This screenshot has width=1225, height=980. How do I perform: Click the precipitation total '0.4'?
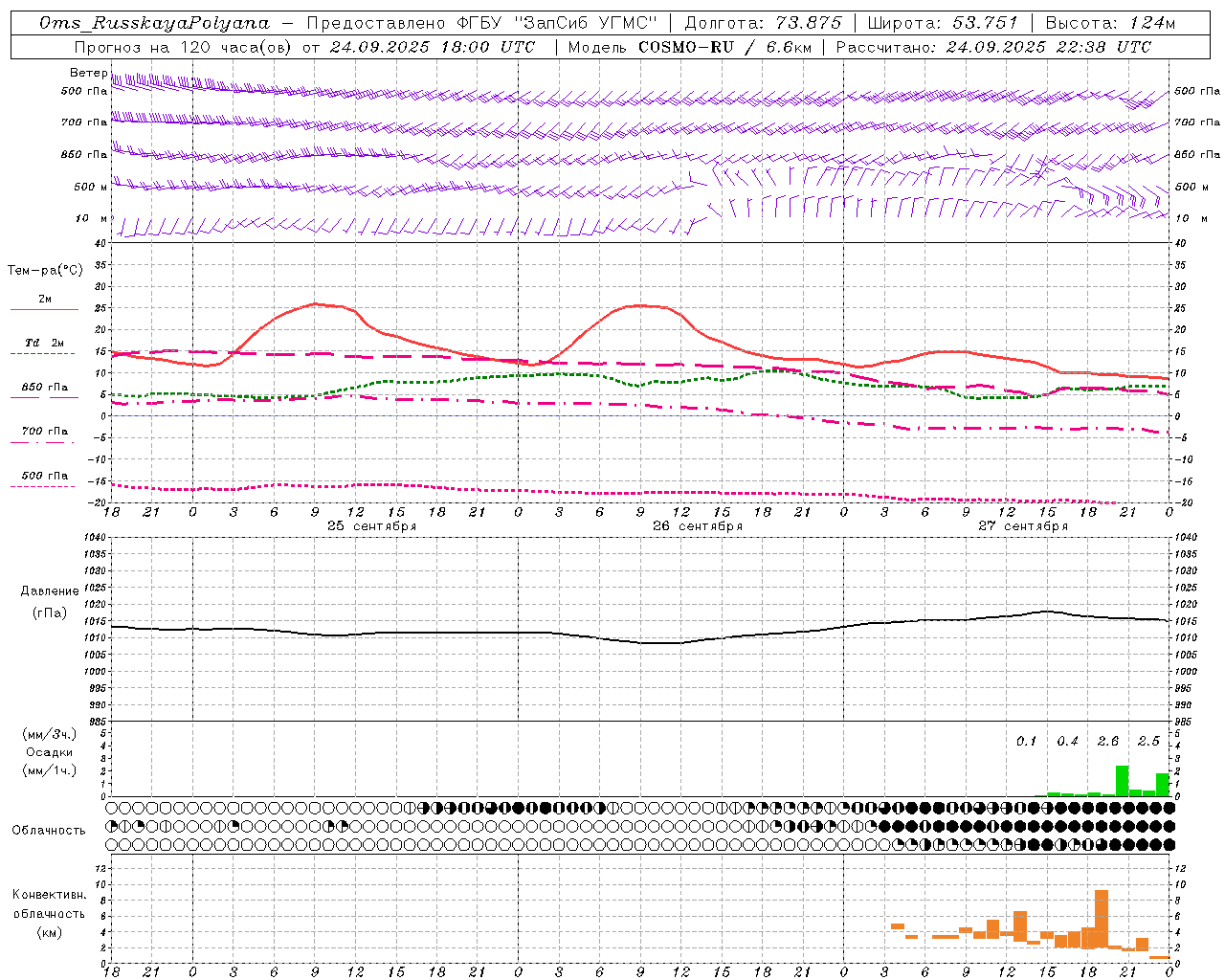click(1067, 741)
